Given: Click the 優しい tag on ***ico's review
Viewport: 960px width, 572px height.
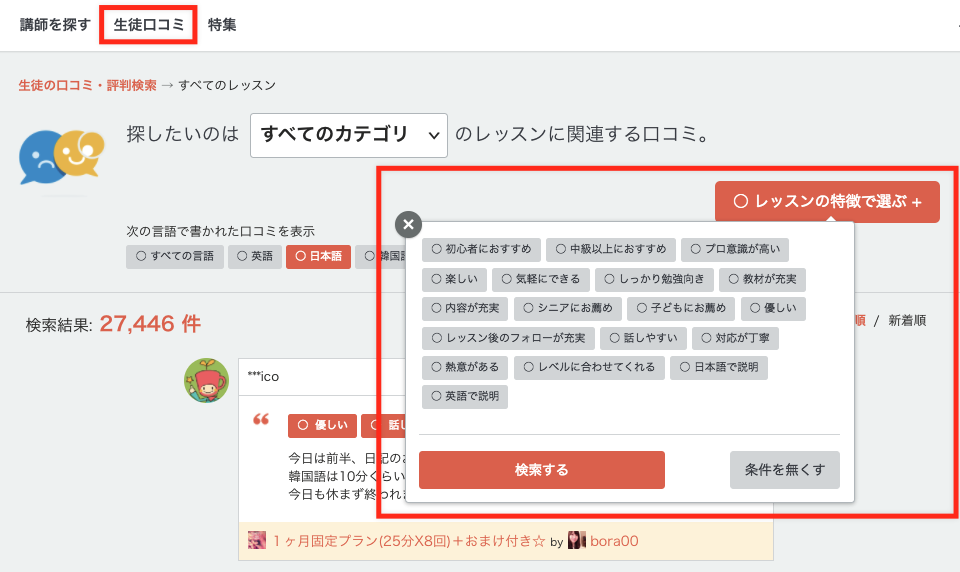Looking at the screenshot, I should [323, 426].
